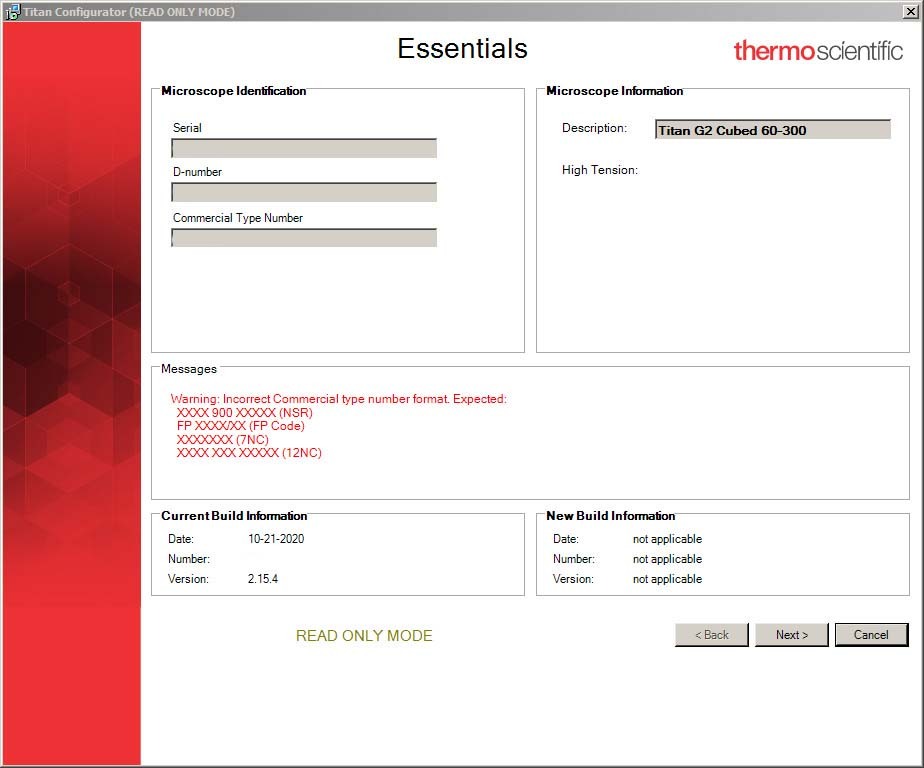
Task: Click the Essentials page heading
Action: [462, 49]
